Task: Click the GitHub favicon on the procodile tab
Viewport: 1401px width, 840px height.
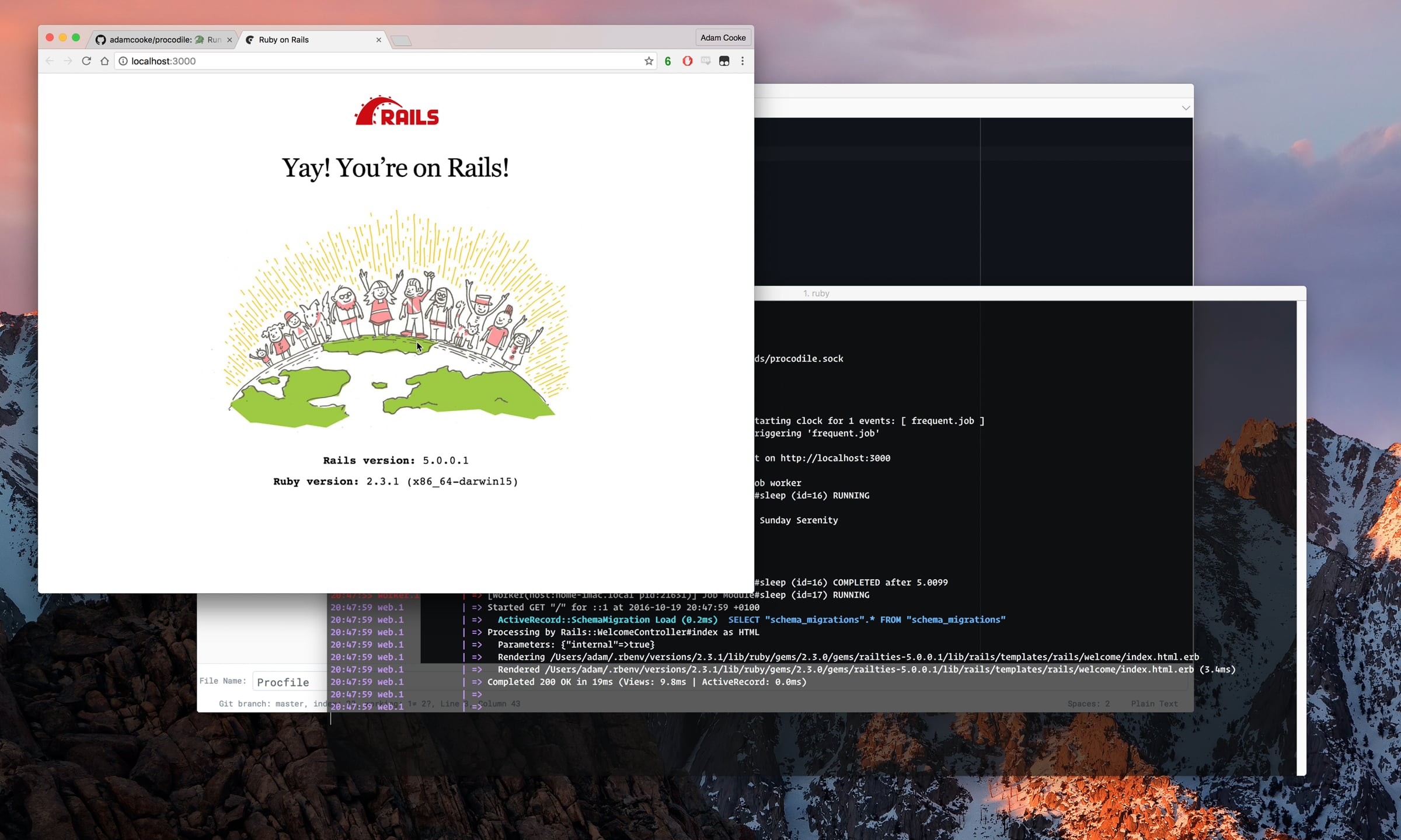Action: [x=100, y=40]
